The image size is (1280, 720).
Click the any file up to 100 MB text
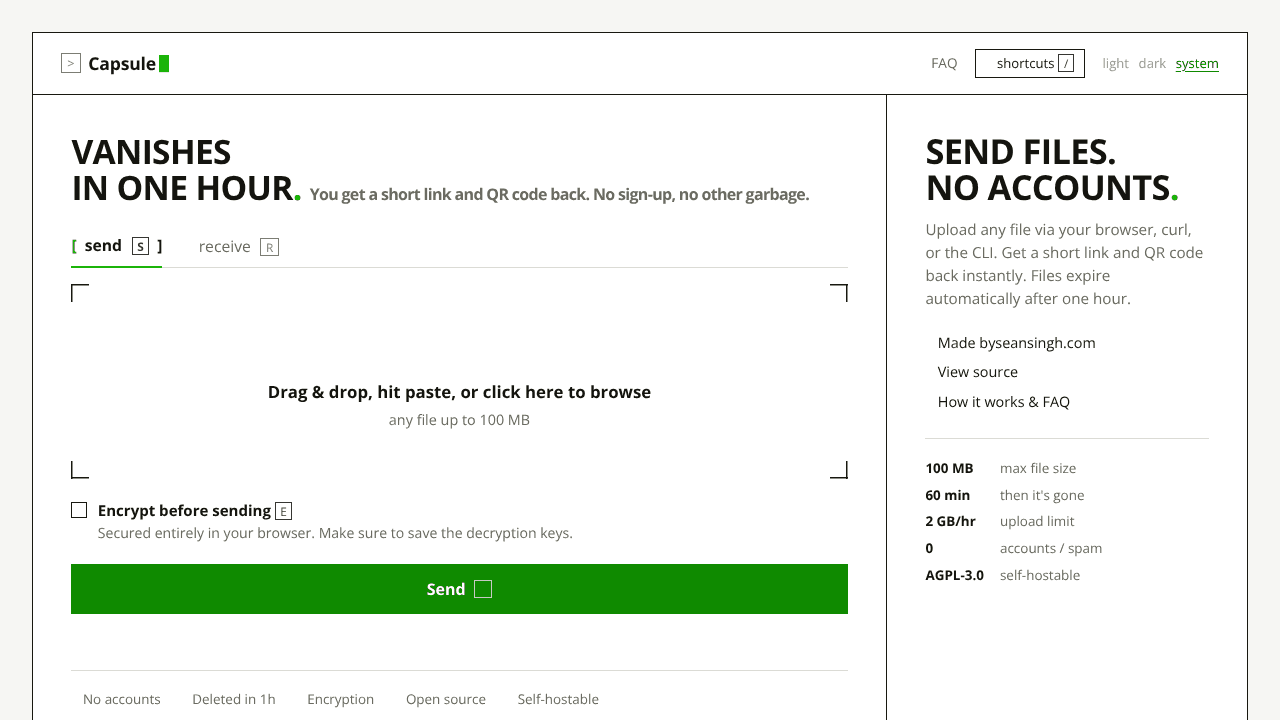(x=459, y=420)
